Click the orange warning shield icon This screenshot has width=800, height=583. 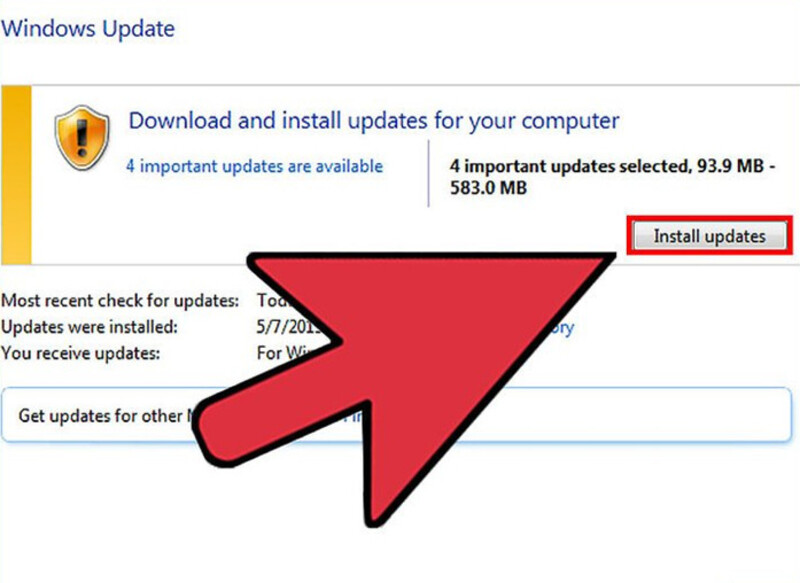pos(82,137)
